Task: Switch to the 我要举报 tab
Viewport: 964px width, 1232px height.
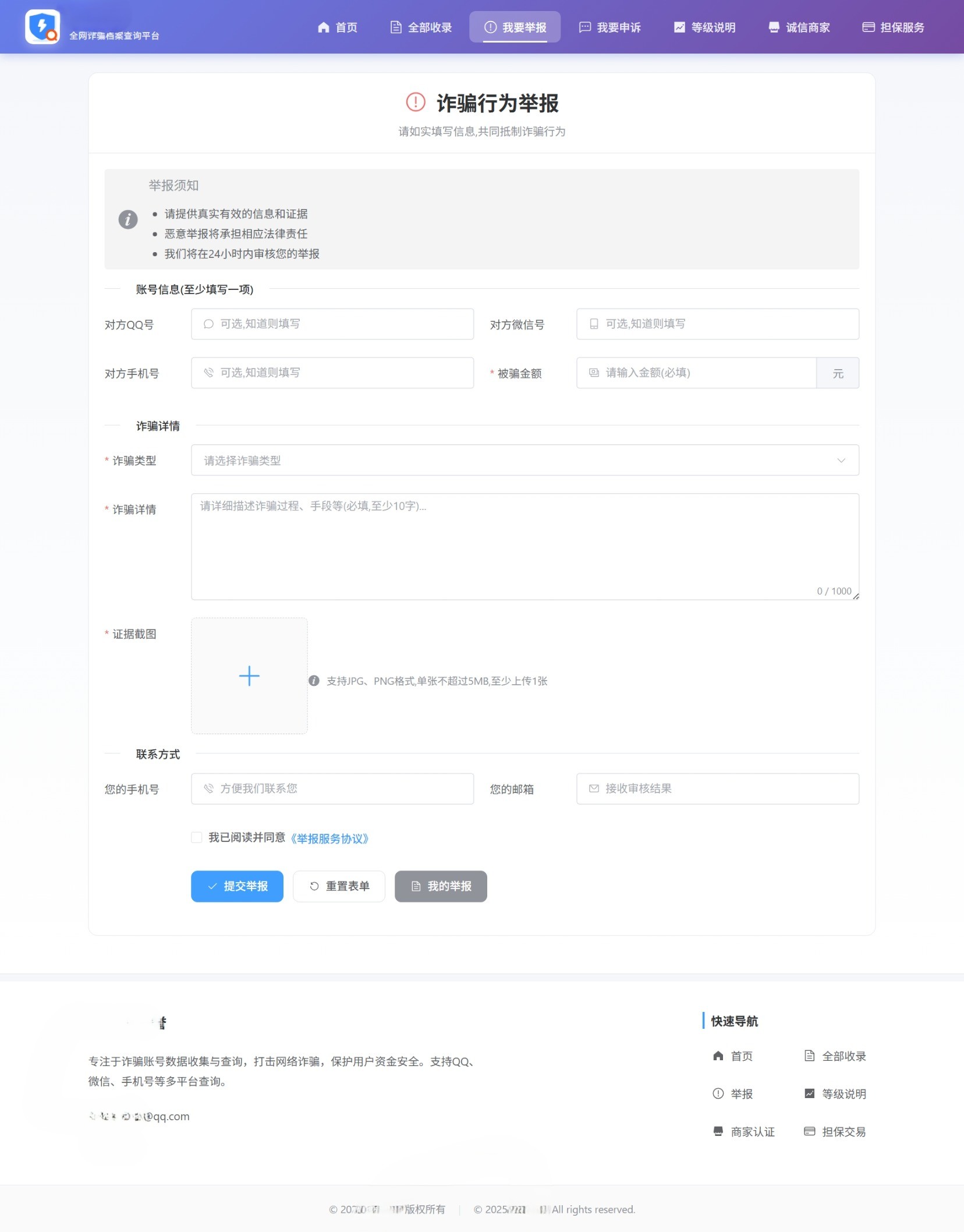Action: tap(515, 26)
